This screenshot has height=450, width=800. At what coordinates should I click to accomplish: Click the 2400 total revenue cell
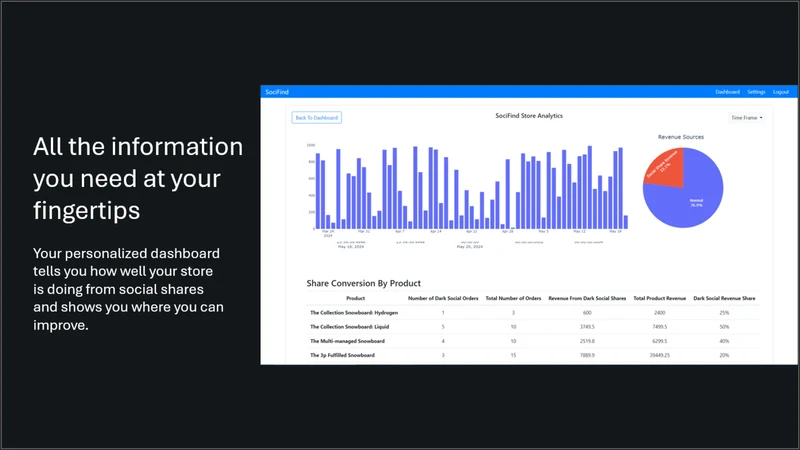[660, 313]
